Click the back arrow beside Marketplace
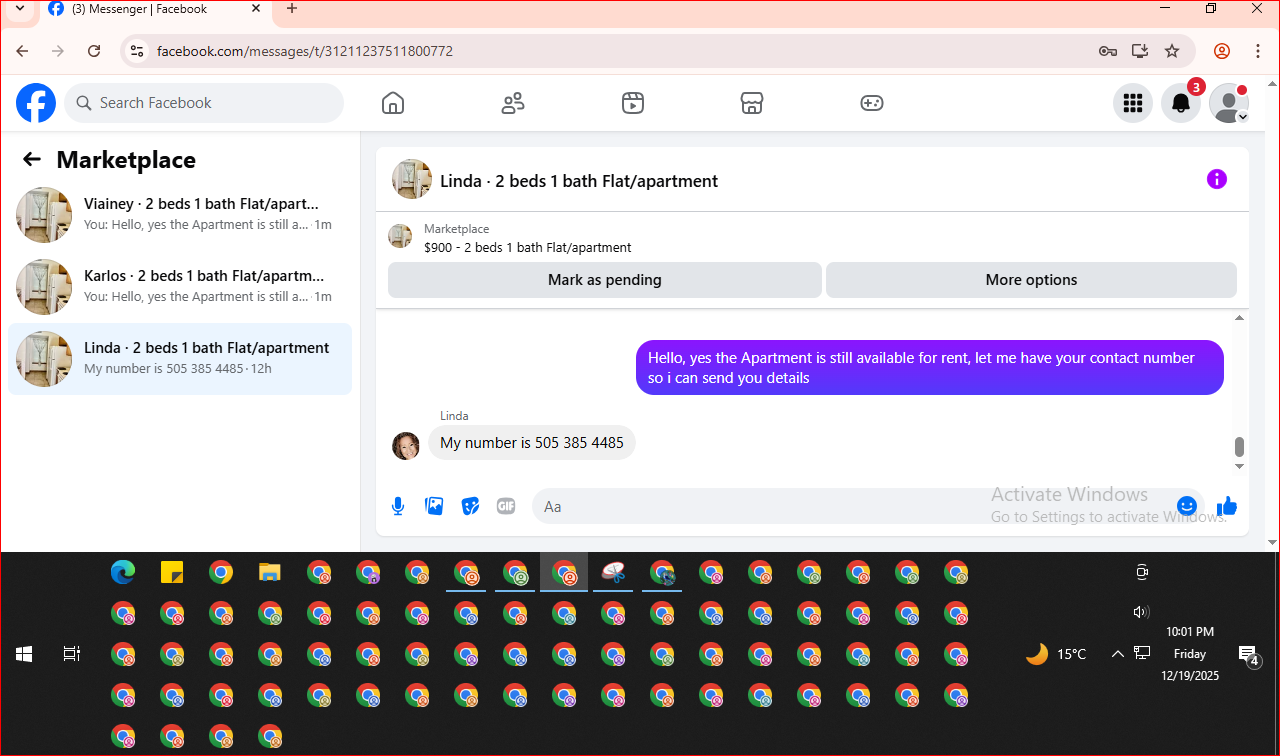Screen dimensions: 1280x756 click(x=32, y=159)
